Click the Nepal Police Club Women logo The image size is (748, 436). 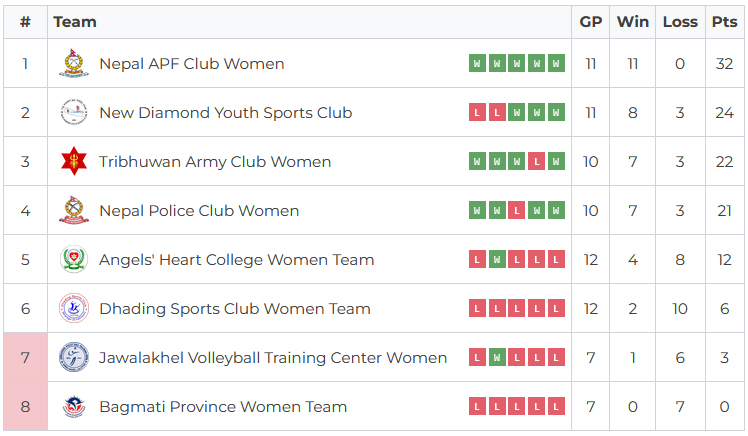[73, 211]
